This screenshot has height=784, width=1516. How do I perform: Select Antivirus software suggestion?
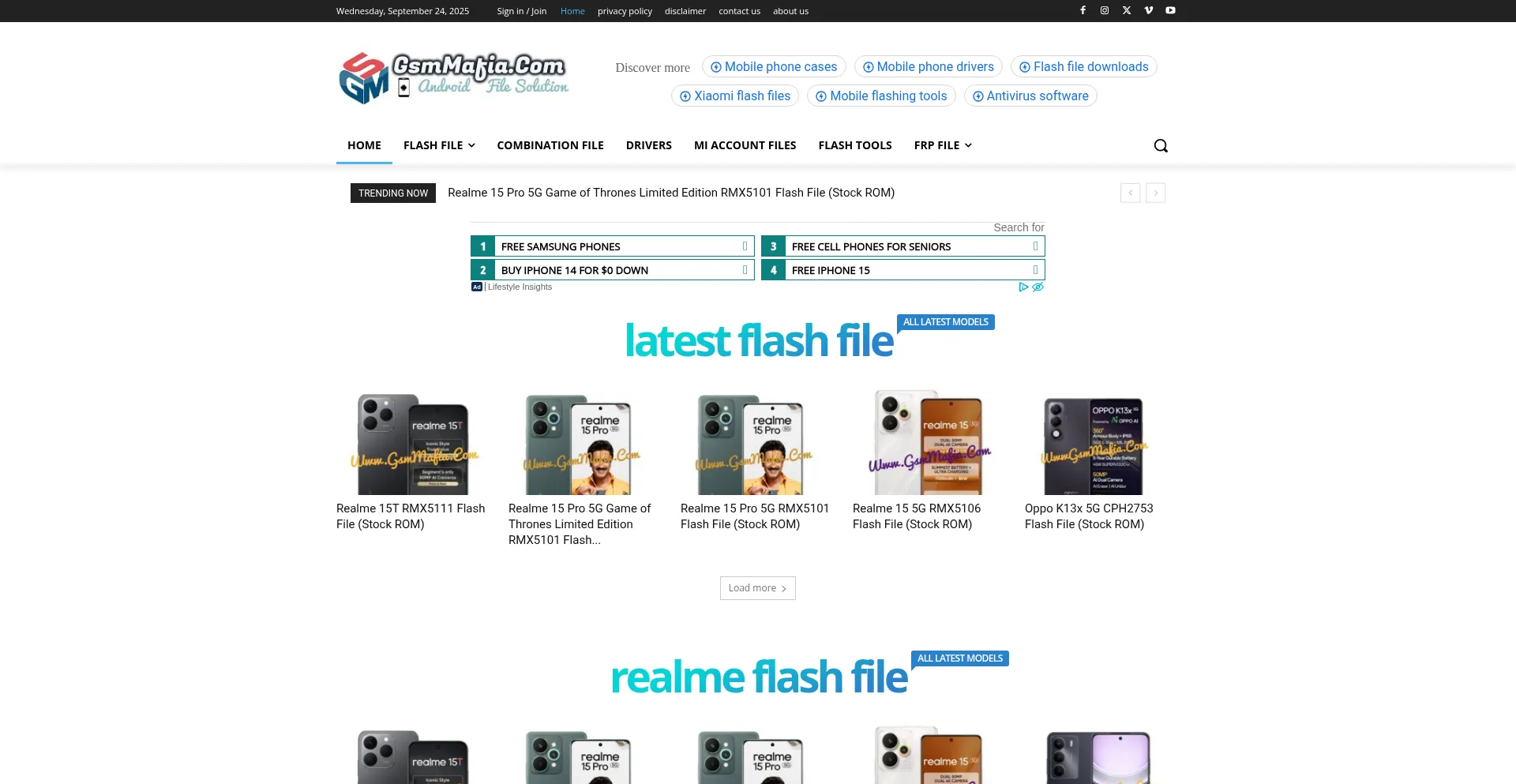[x=1030, y=96]
